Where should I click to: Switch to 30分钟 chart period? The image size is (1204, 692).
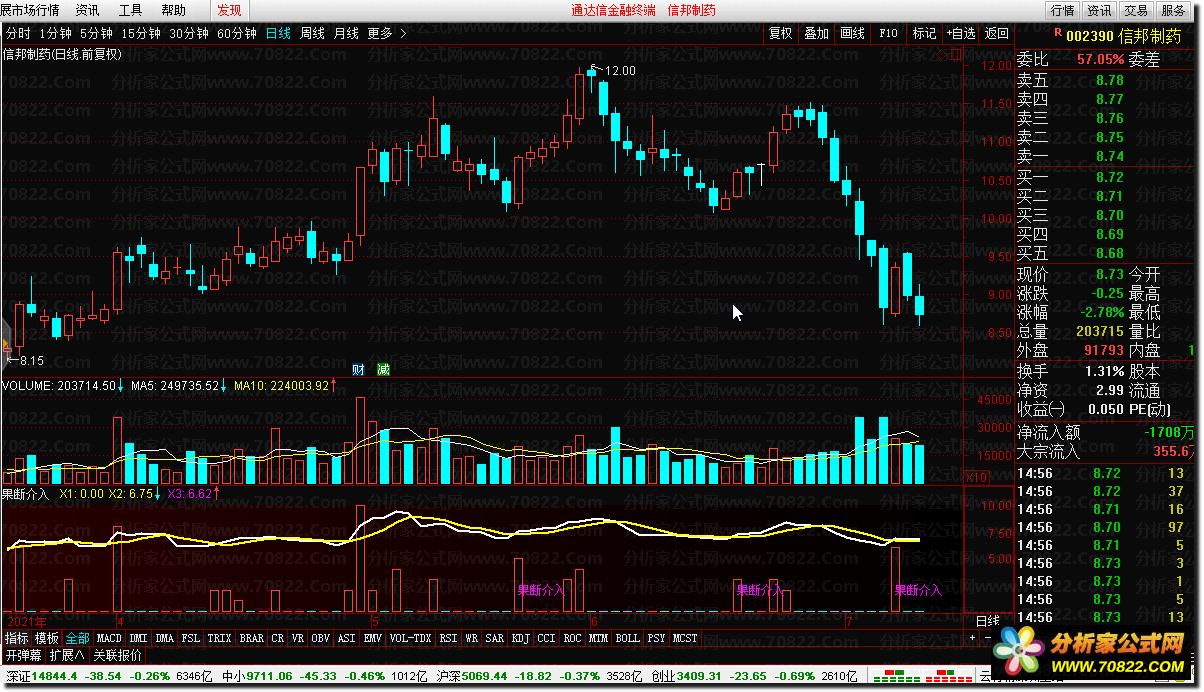click(x=189, y=33)
